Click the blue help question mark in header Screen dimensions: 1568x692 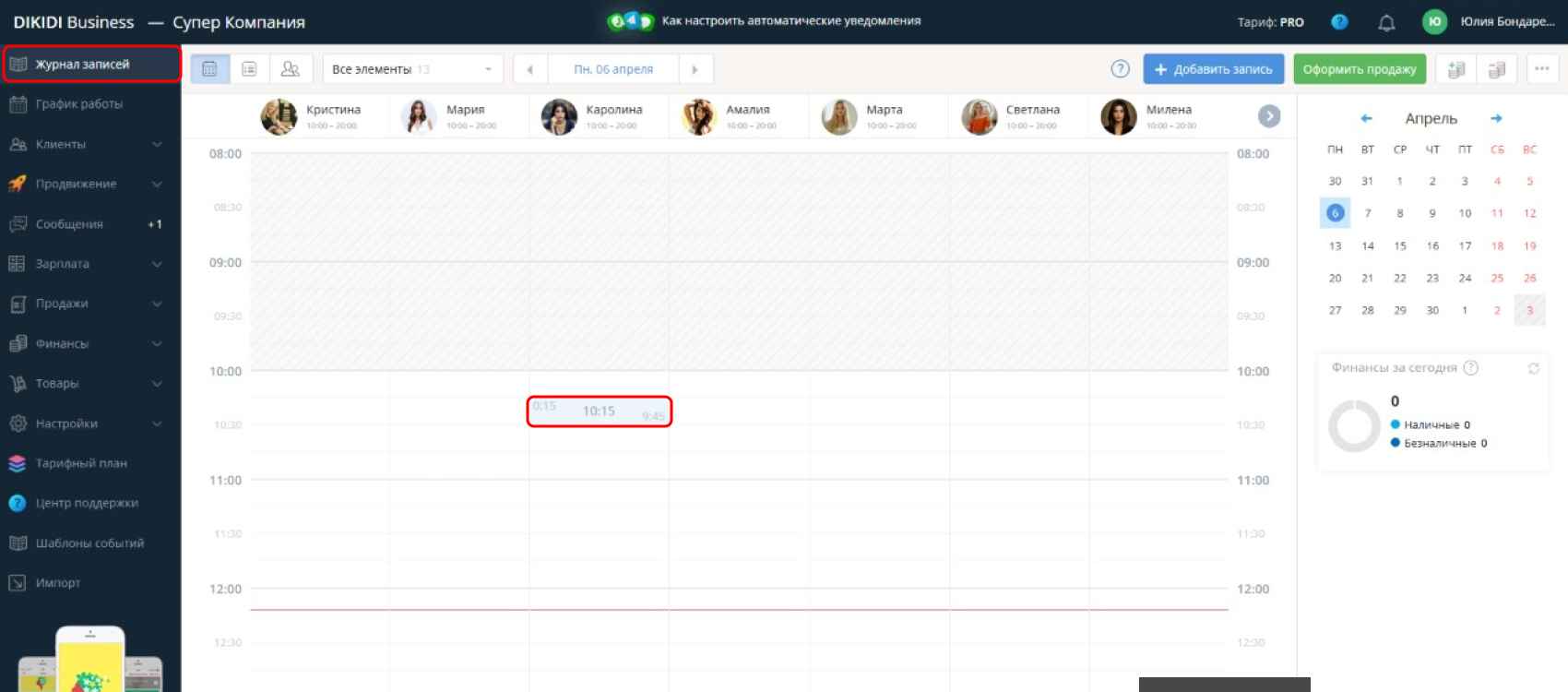tap(1339, 22)
